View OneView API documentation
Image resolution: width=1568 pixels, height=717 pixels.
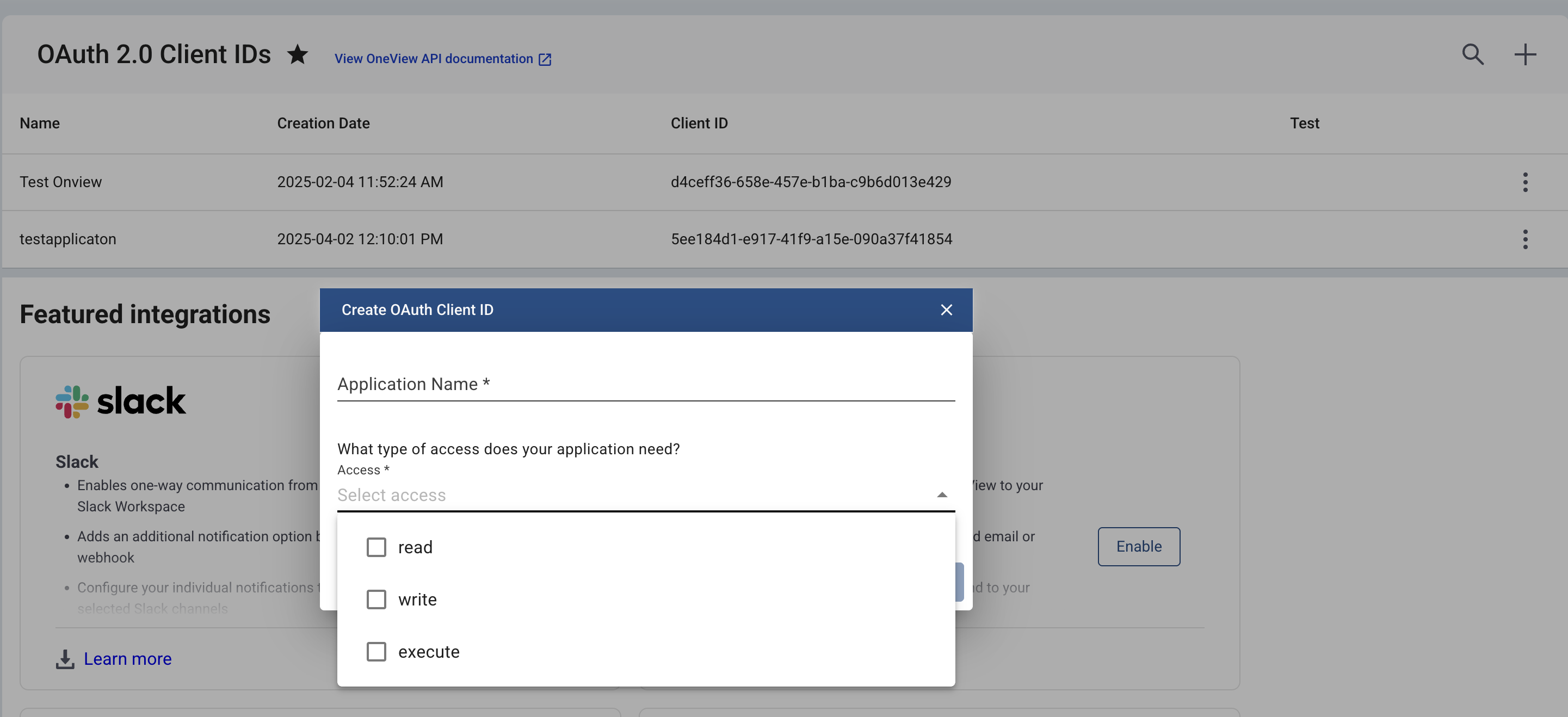(x=434, y=58)
